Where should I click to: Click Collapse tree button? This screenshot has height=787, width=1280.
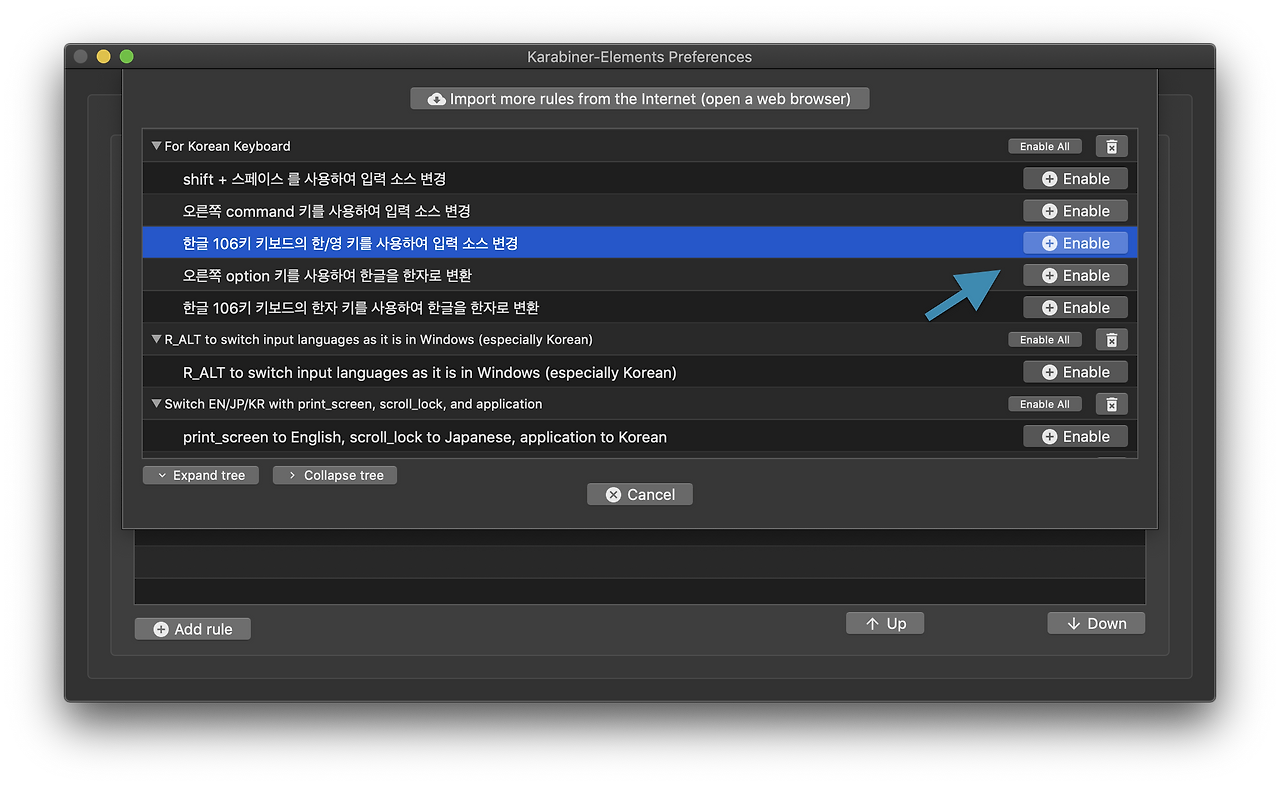(x=335, y=475)
